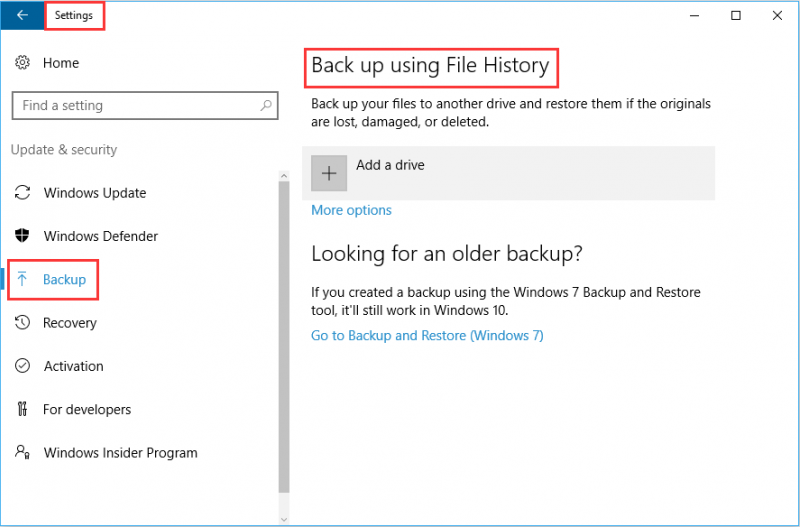This screenshot has width=800, height=527.
Task: Click the Windows Insider Program person icon
Action: click(22, 452)
